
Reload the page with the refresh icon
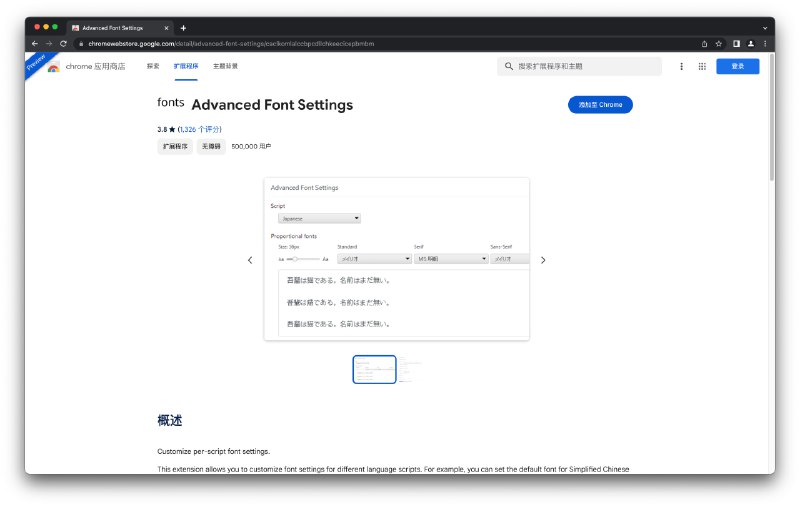tap(64, 44)
